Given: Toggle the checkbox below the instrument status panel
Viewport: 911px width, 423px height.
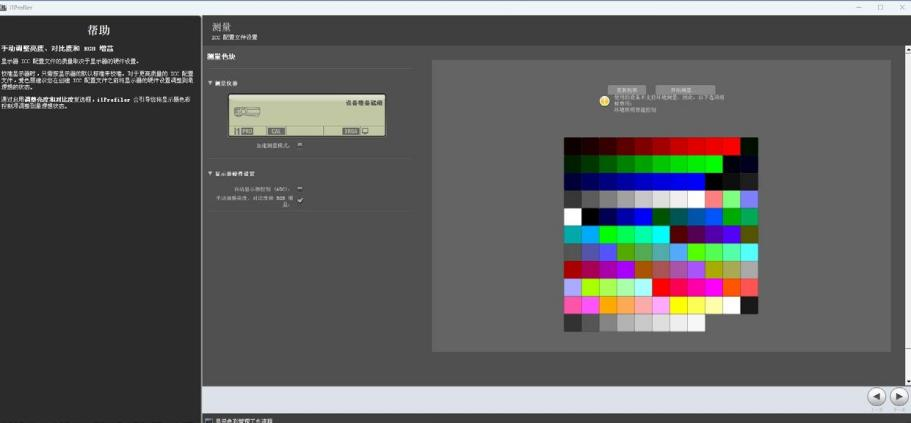Looking at the screenshot, I should (300, 145).
